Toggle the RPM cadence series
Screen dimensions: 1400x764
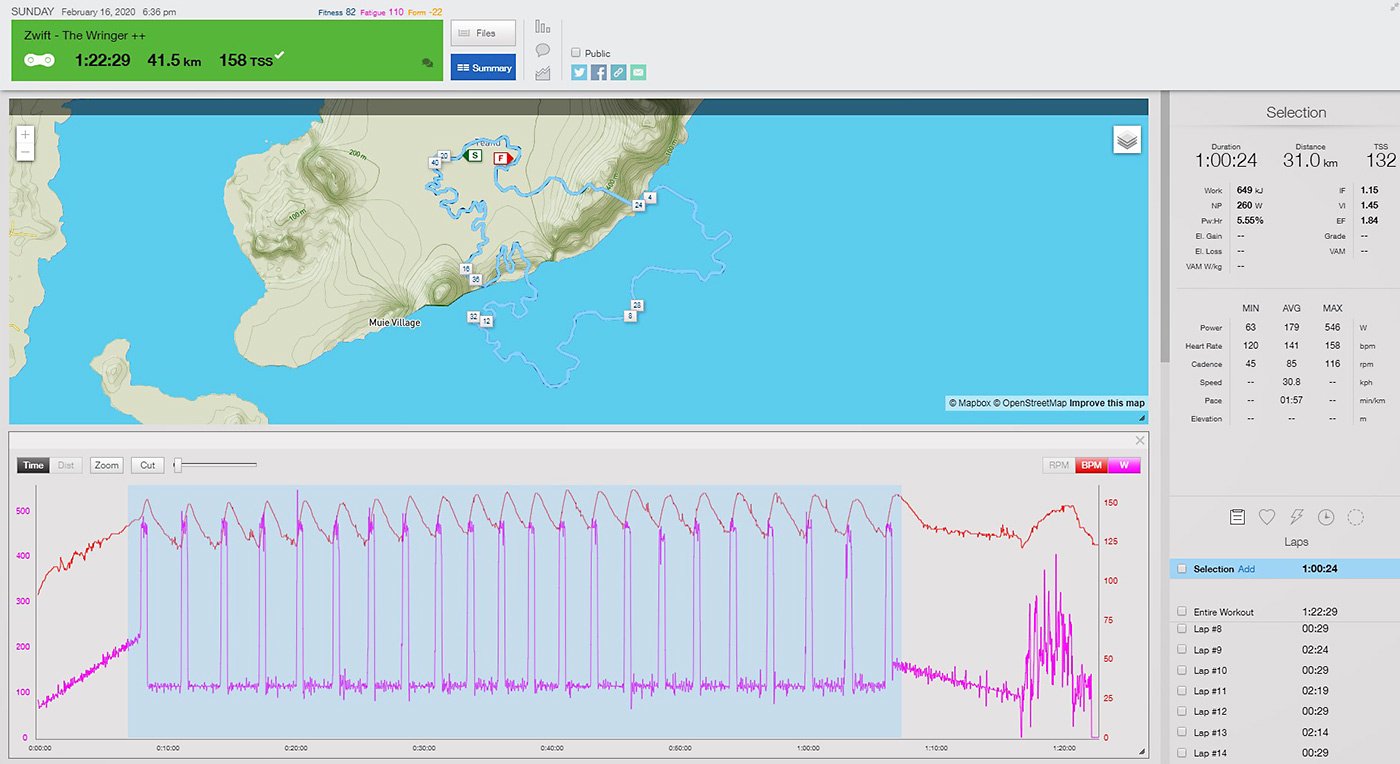pos(1058,465)
